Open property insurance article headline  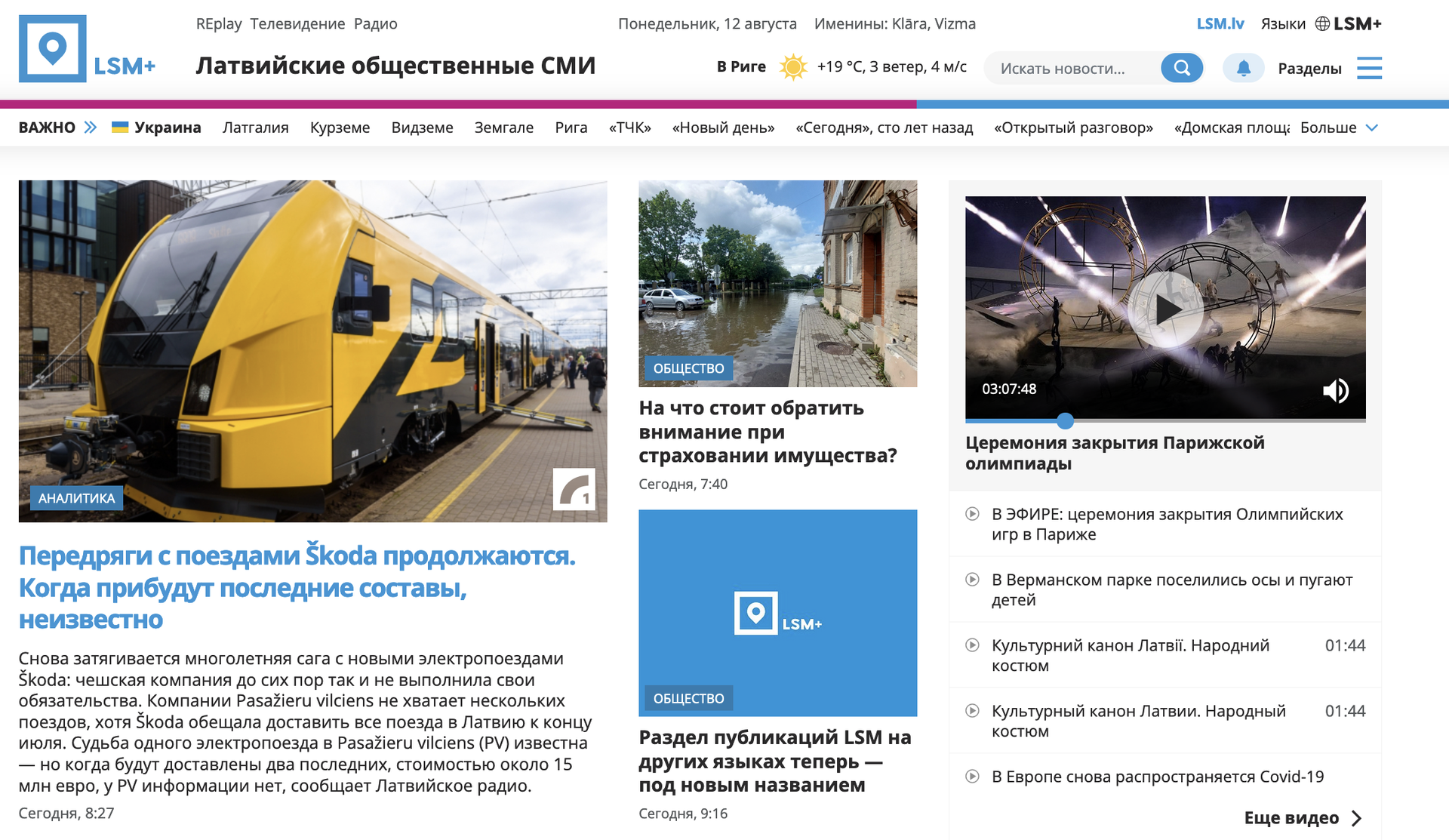tap(768, 432)
